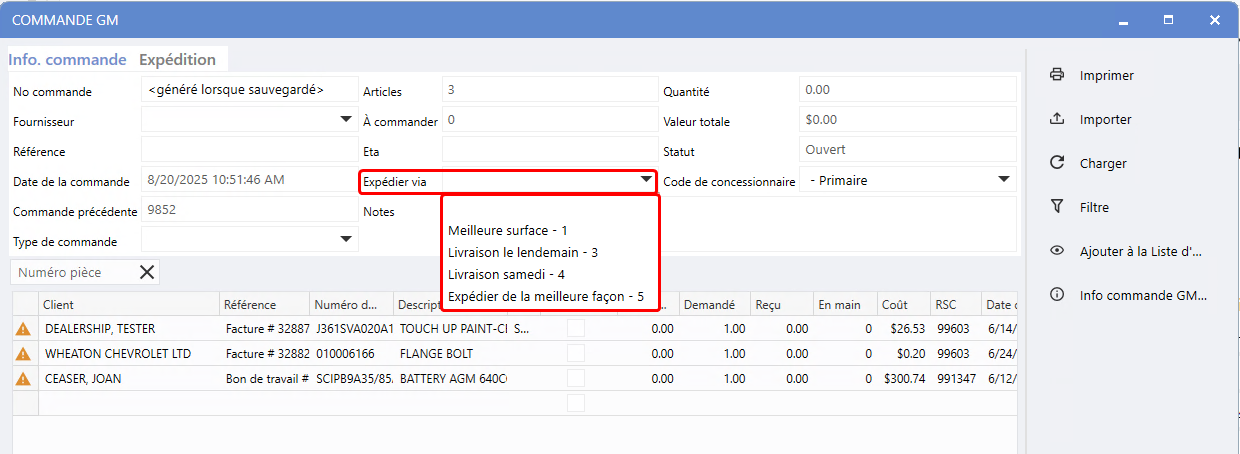This screenshot has height=454, width=1240.
Task: Click the Imprimer printer icon
Action: point(1056,75)
